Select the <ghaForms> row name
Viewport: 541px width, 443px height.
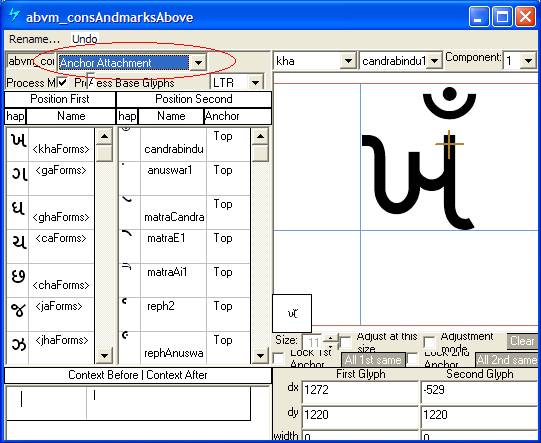click(61, 217)
